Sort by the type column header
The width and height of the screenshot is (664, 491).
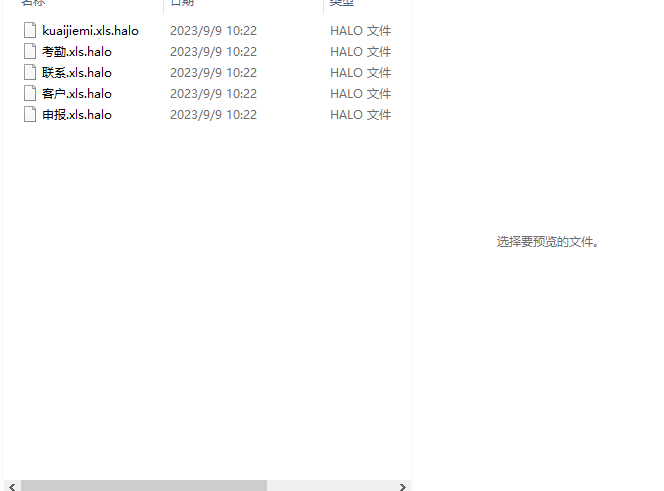point(341,3)
